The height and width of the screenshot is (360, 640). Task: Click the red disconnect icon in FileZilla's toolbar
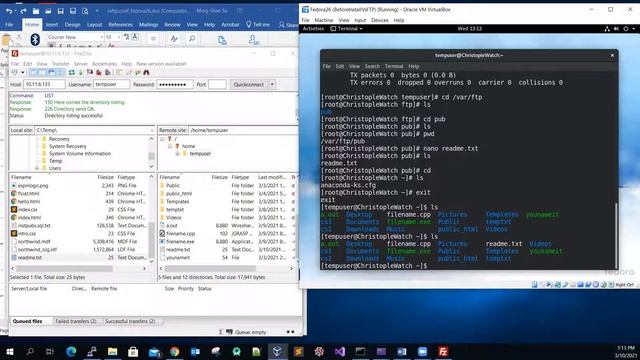point(99,73)
